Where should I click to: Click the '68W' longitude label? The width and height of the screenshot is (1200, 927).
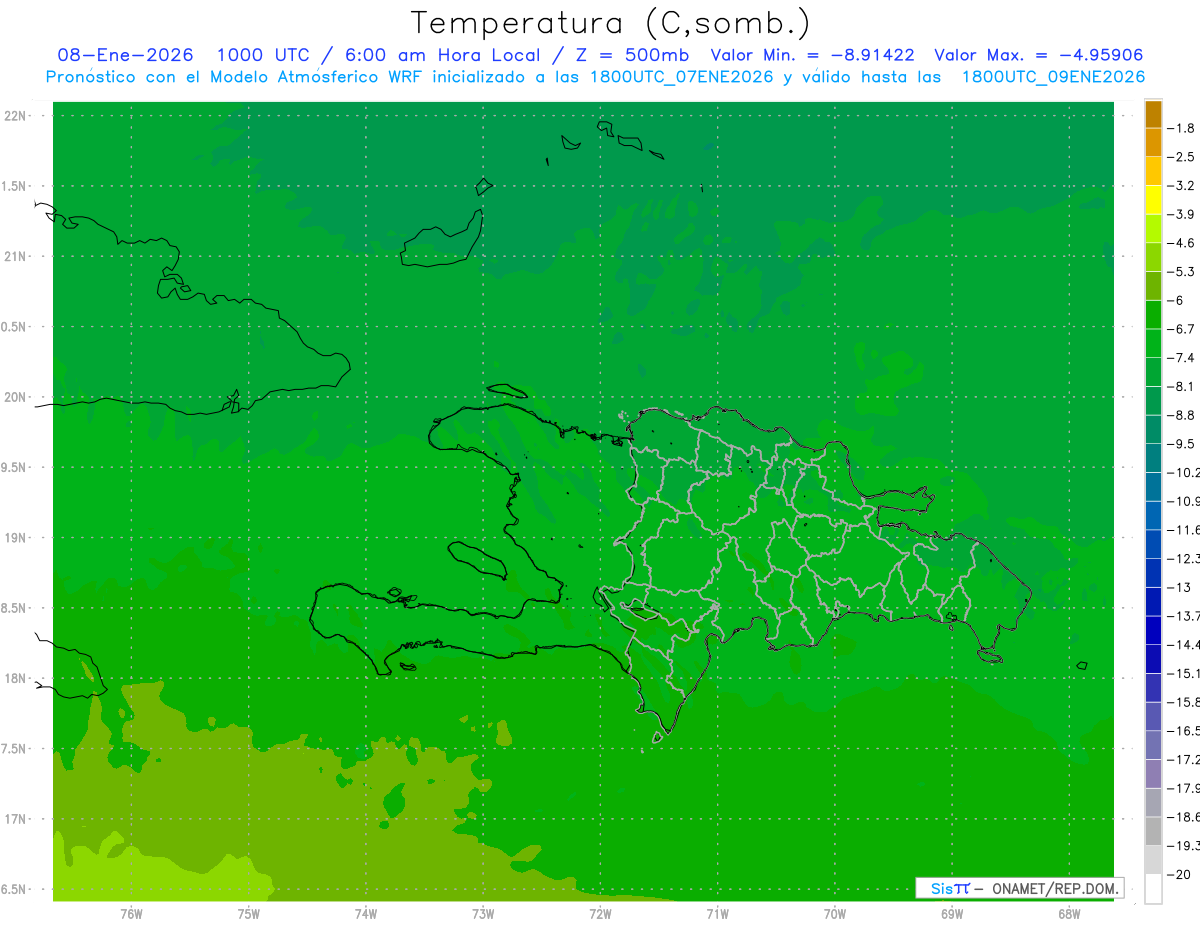[x=1068, y=913]
